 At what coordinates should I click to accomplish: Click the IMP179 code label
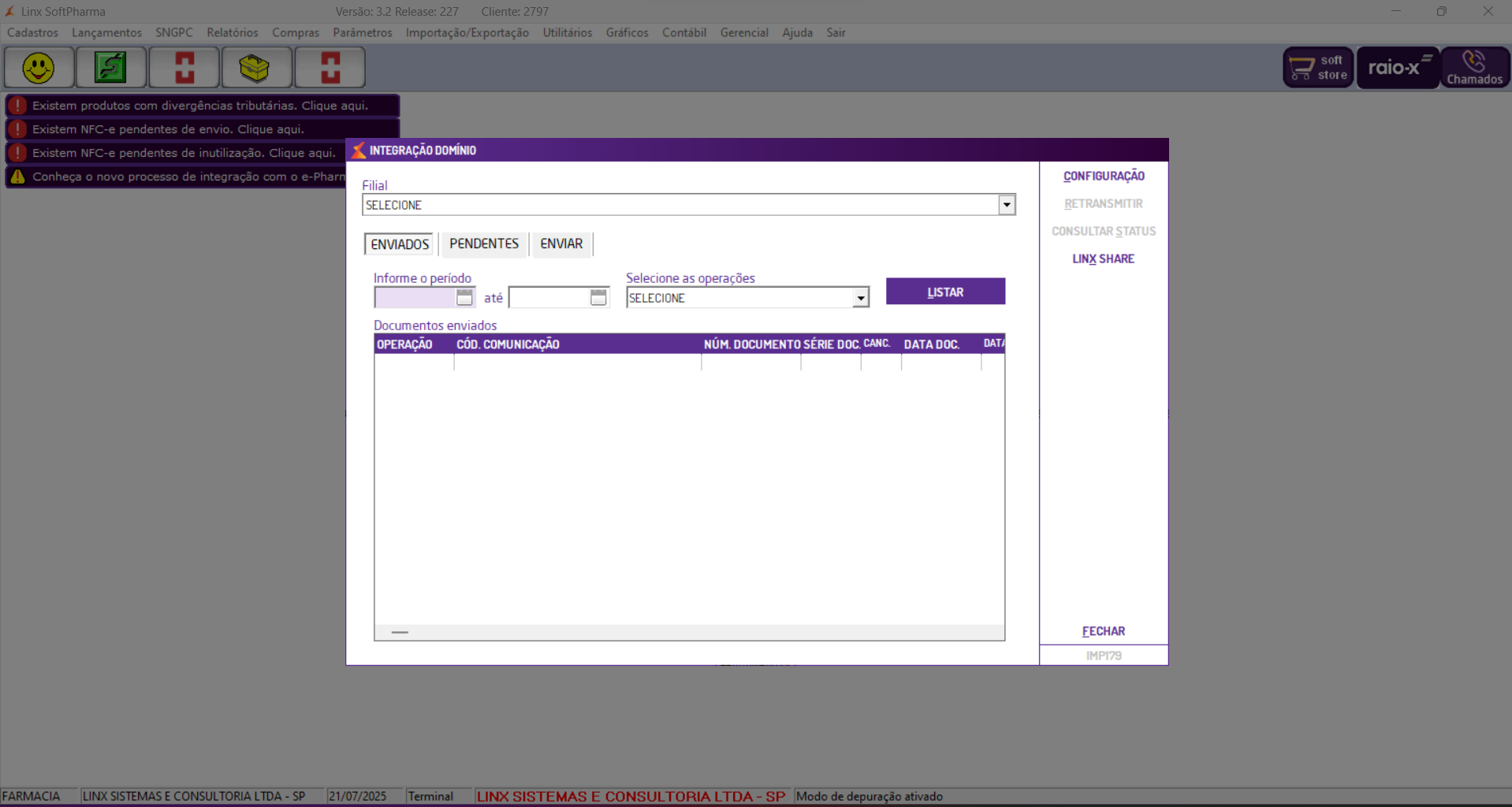[1104, 656]
